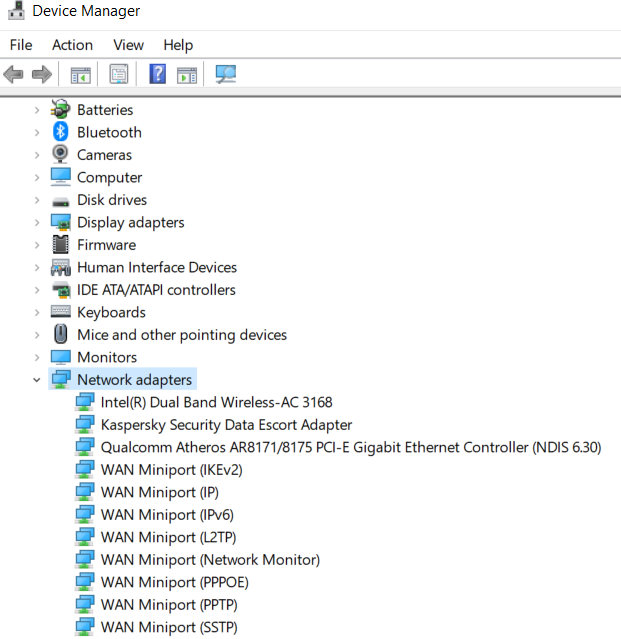The image size is (621, 639).
Task: Open the Help menu
Action: pyautogui.click(x=178, y=45)
